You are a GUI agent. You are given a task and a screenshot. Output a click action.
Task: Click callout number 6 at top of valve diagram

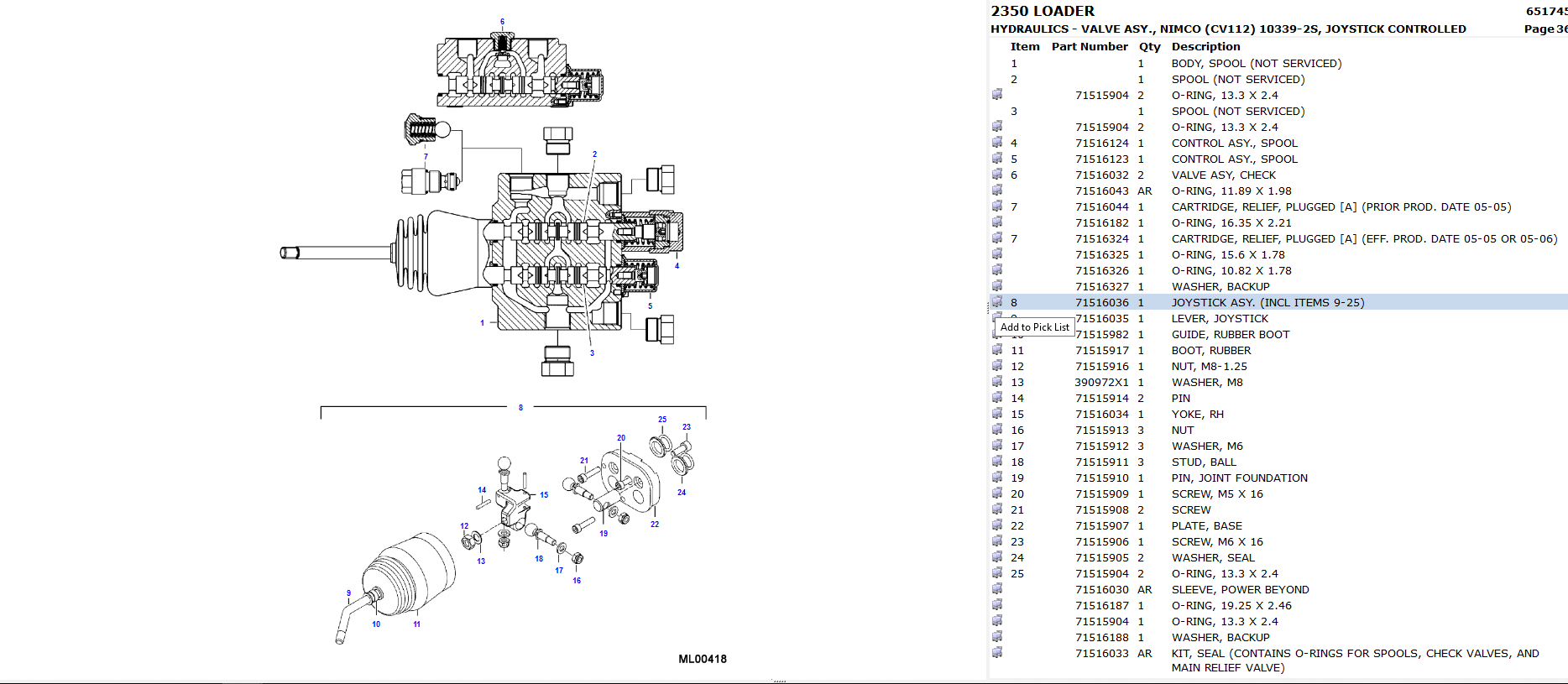pos(502,22)
